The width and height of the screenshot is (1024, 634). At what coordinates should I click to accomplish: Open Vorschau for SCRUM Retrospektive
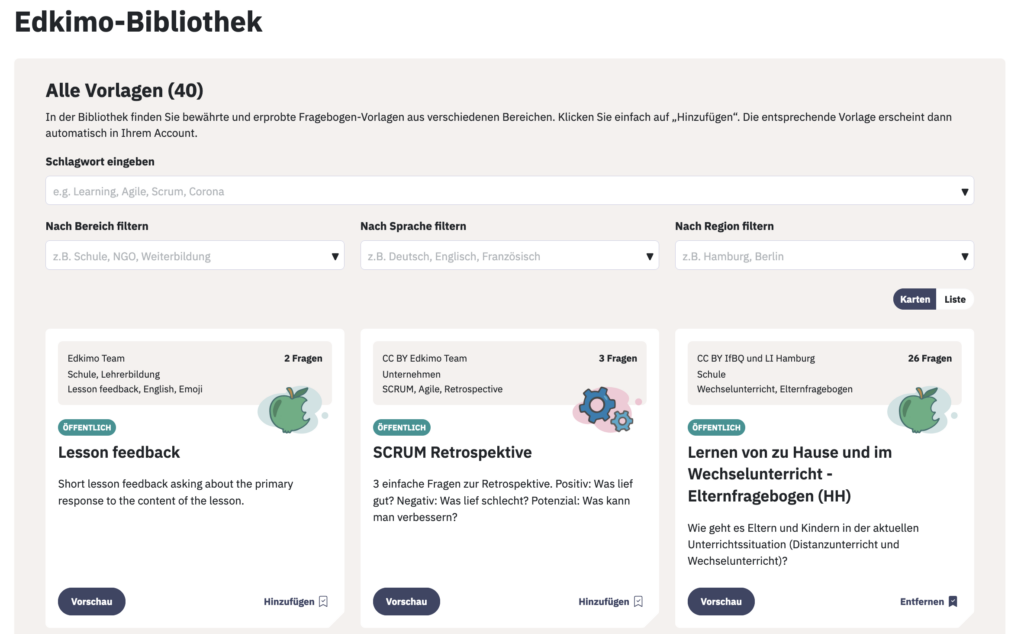[406, 601]
